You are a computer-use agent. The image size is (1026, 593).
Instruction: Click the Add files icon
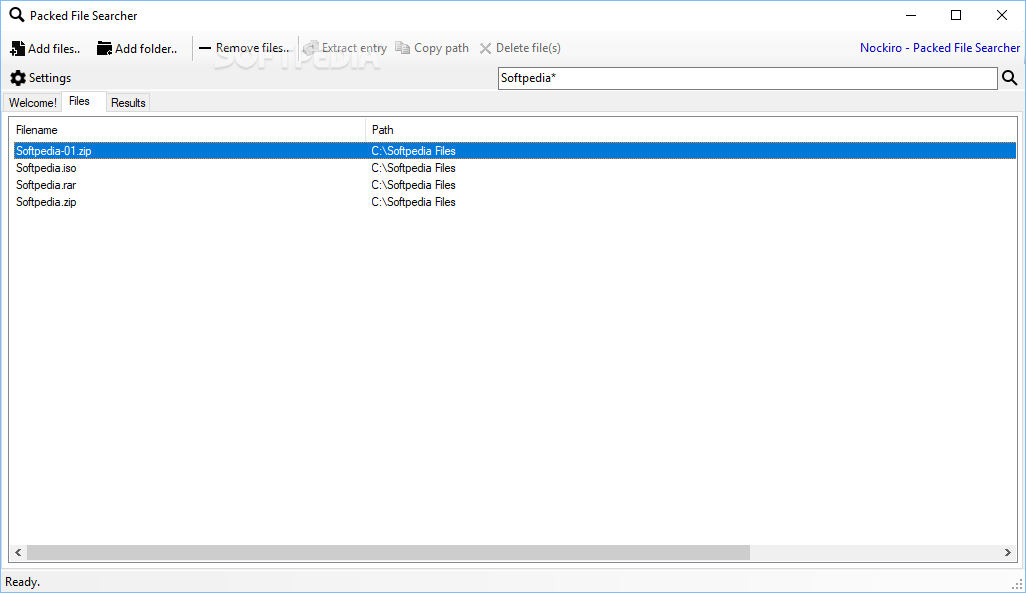[18, 48]
